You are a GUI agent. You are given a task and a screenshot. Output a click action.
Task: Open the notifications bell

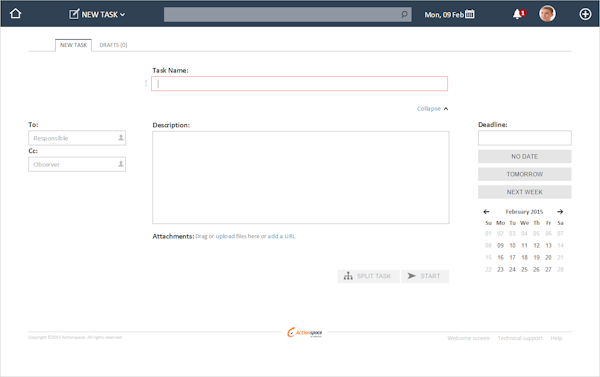pos(519,14)
